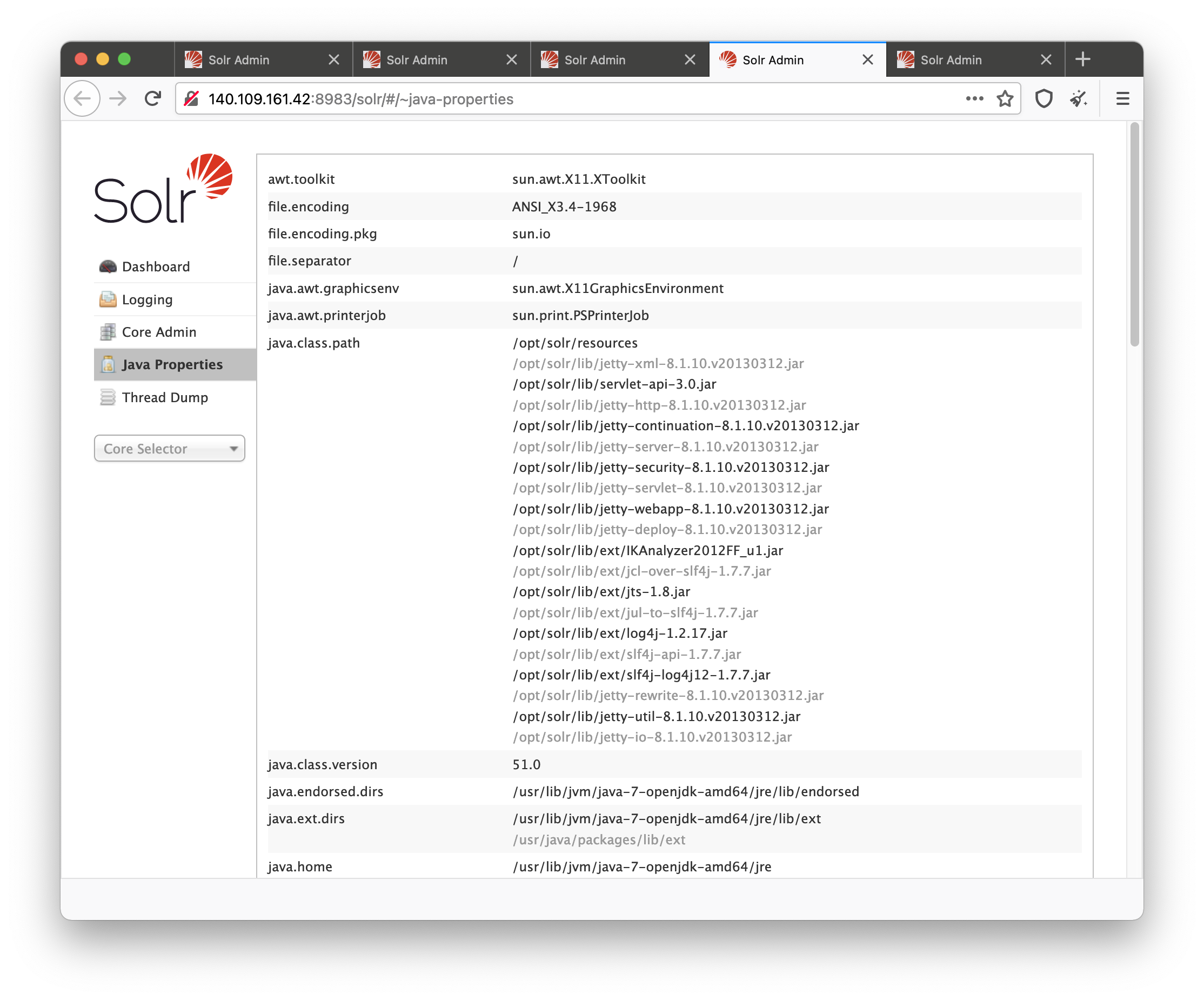The image size is (1204, 1000).
Task: Click the file.encoding.pkg property name
Action: pos(322,234)
